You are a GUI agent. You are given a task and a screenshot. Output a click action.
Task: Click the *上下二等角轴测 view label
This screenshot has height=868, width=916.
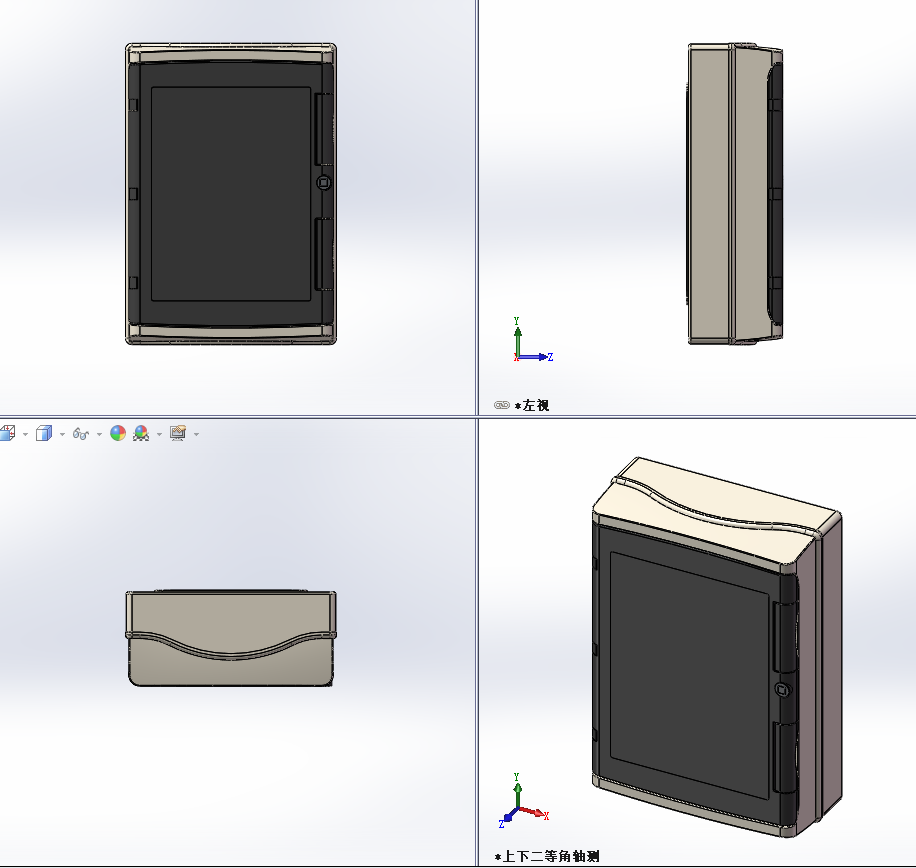pyautogui.click(x=547, y=856)
